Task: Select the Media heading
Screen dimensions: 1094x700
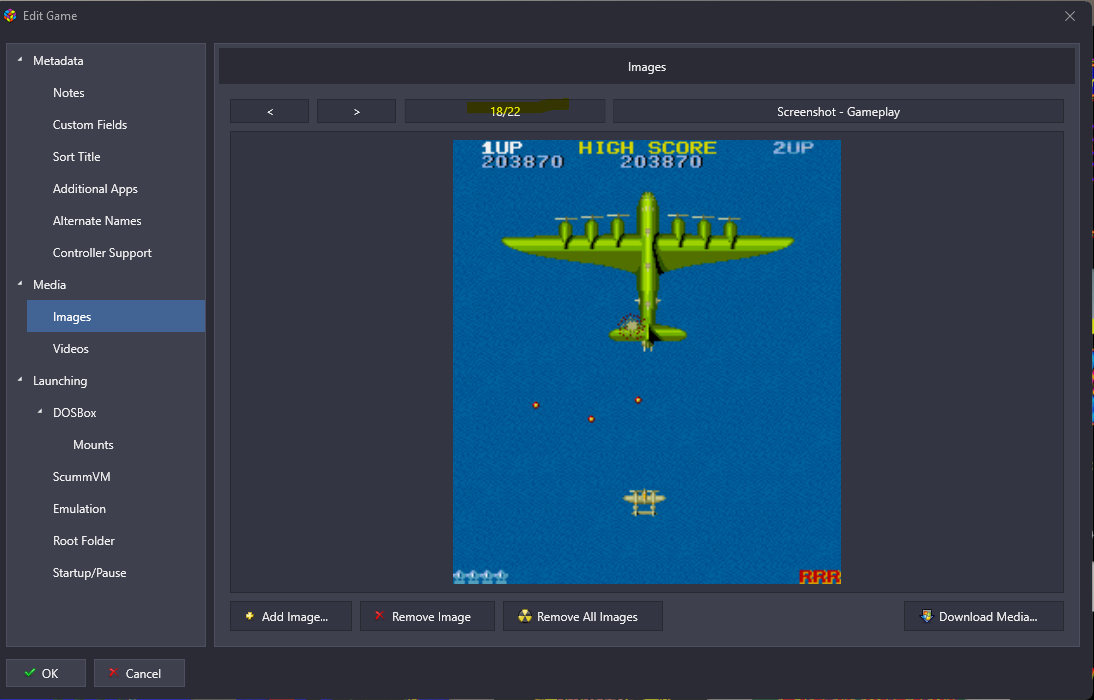Action: pyautogui.click(x=50, y=285)
